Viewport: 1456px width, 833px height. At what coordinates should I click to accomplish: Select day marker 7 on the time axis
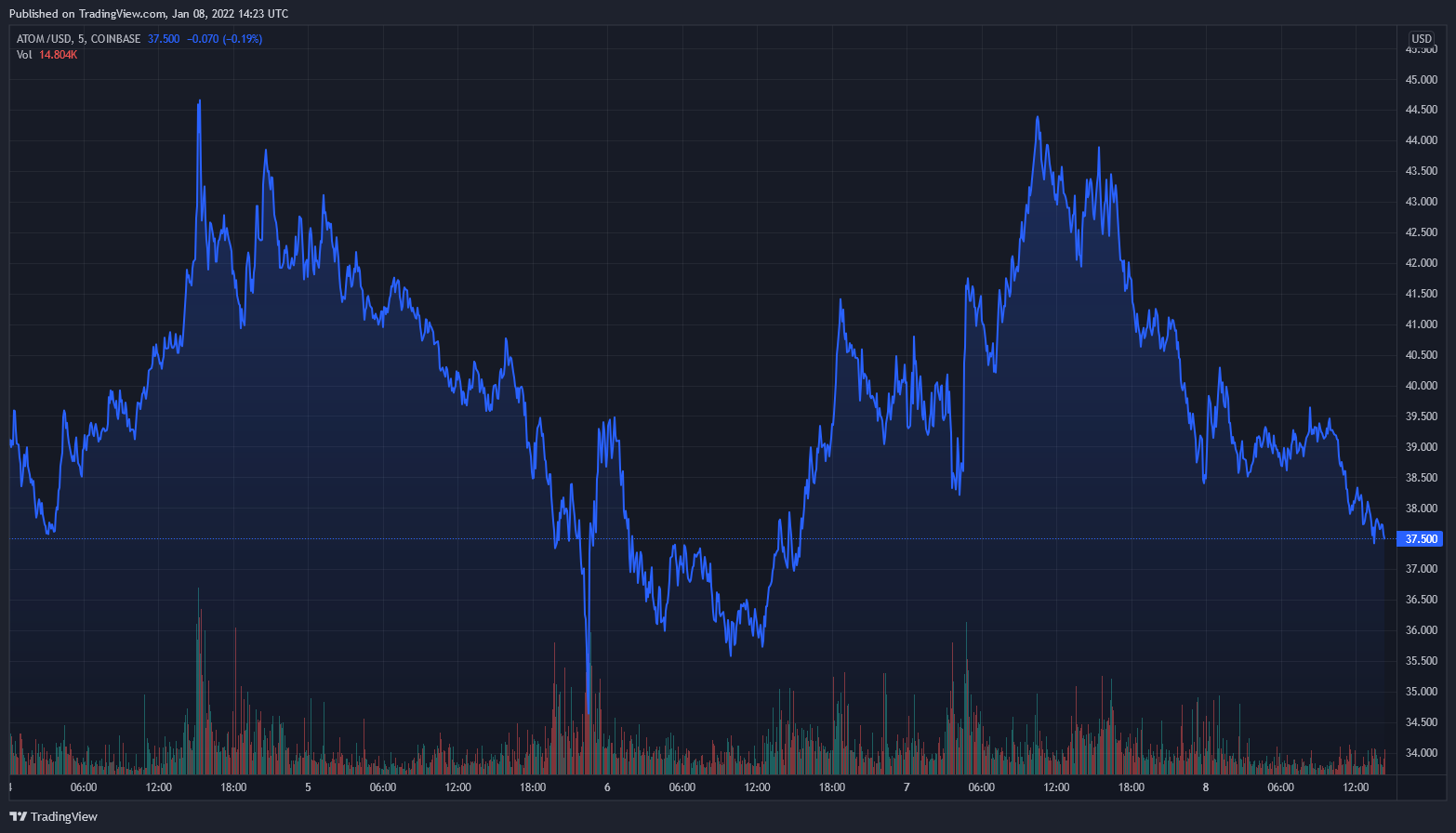(x=907, y=787)
